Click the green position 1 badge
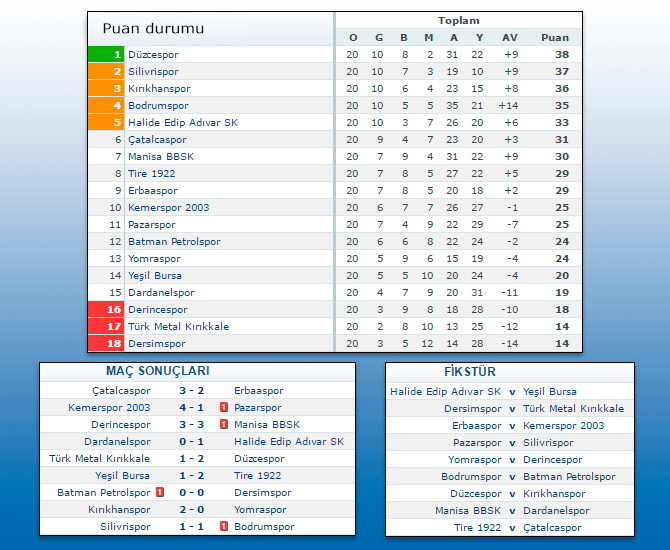Viewport: 670px width, 550px height. pyautogui.click(x=106, y=55)
